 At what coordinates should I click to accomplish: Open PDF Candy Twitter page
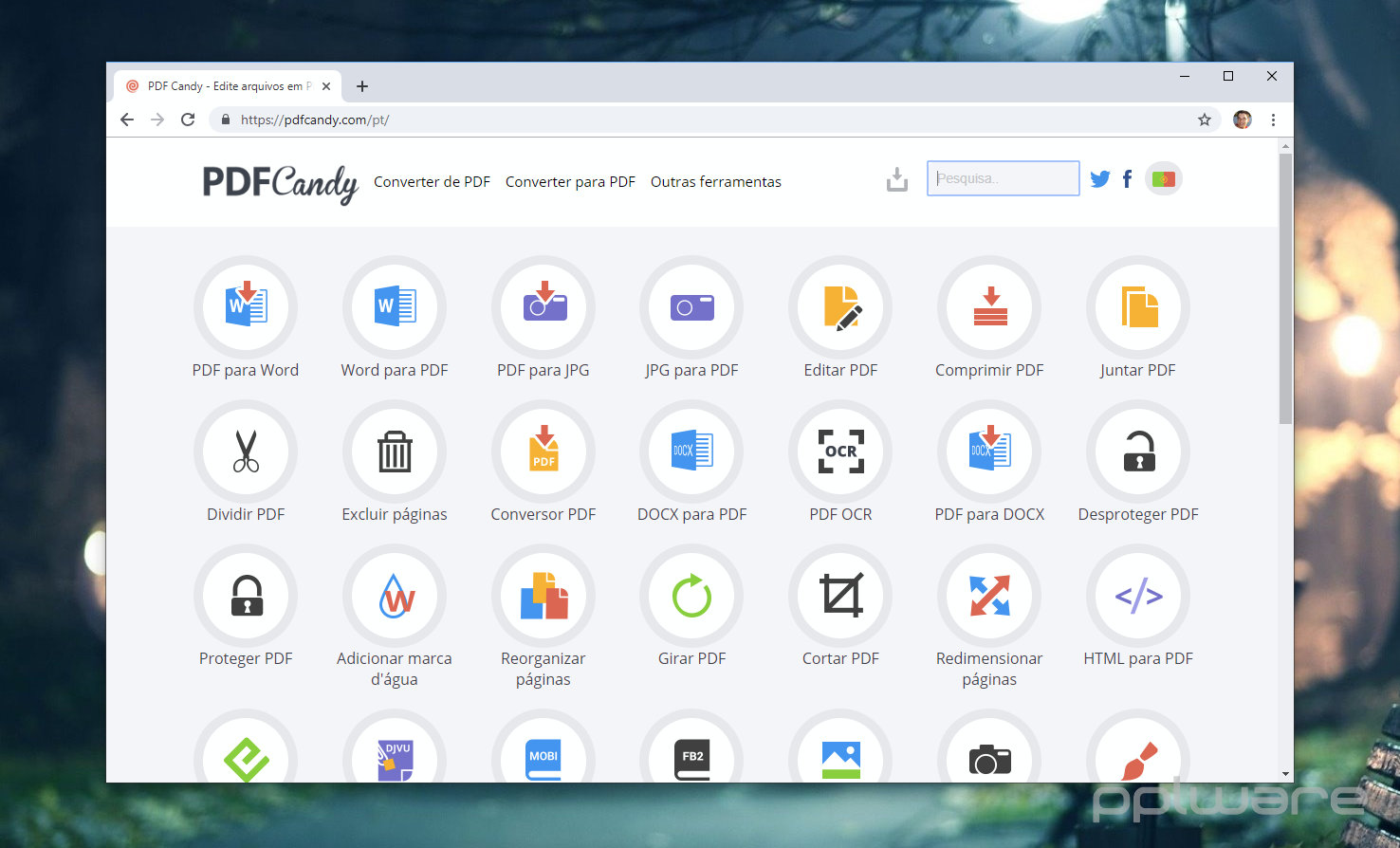pos(1100,178)
